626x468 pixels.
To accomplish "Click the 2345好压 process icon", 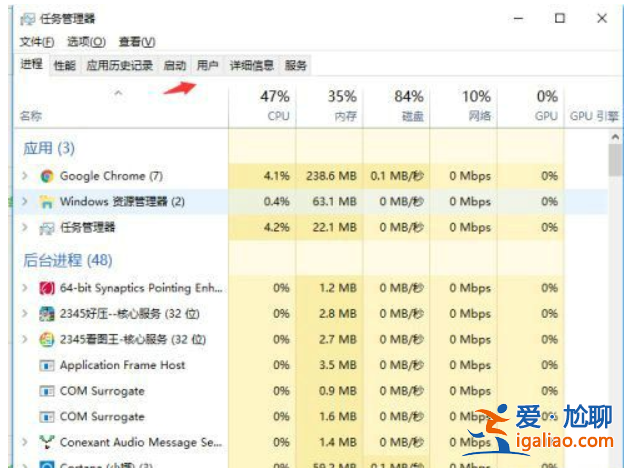I will (47, 314).
